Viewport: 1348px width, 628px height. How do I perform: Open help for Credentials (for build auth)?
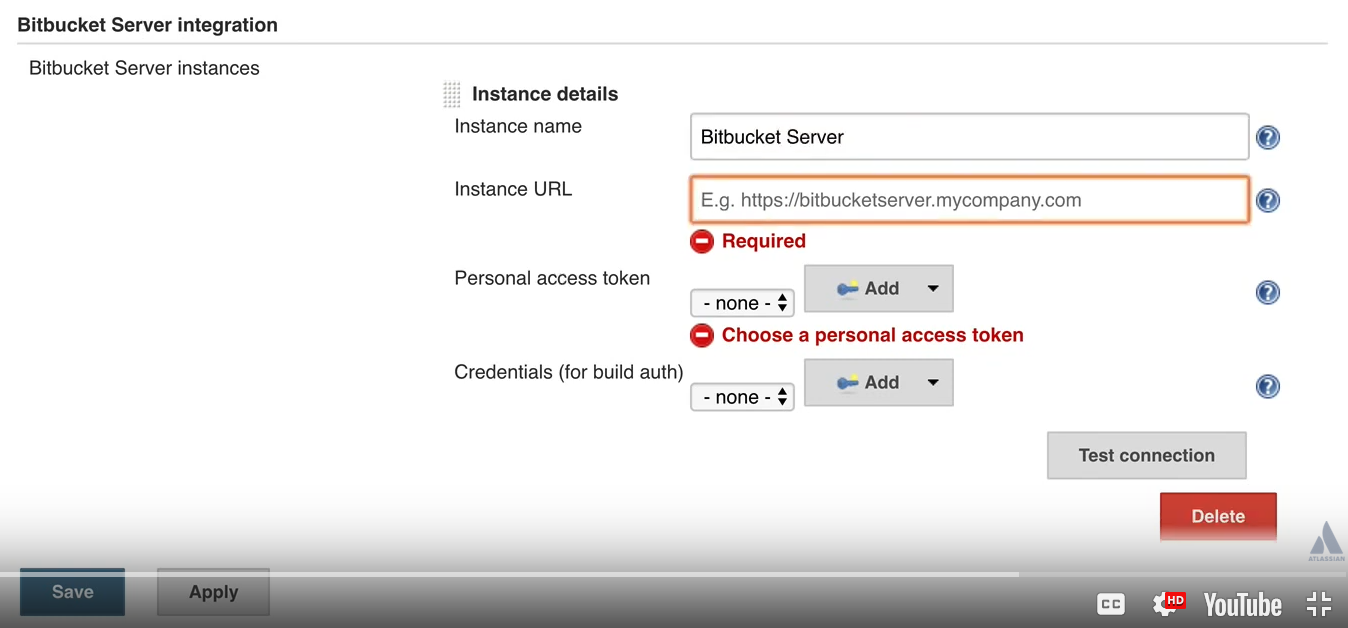[1267, 387]
